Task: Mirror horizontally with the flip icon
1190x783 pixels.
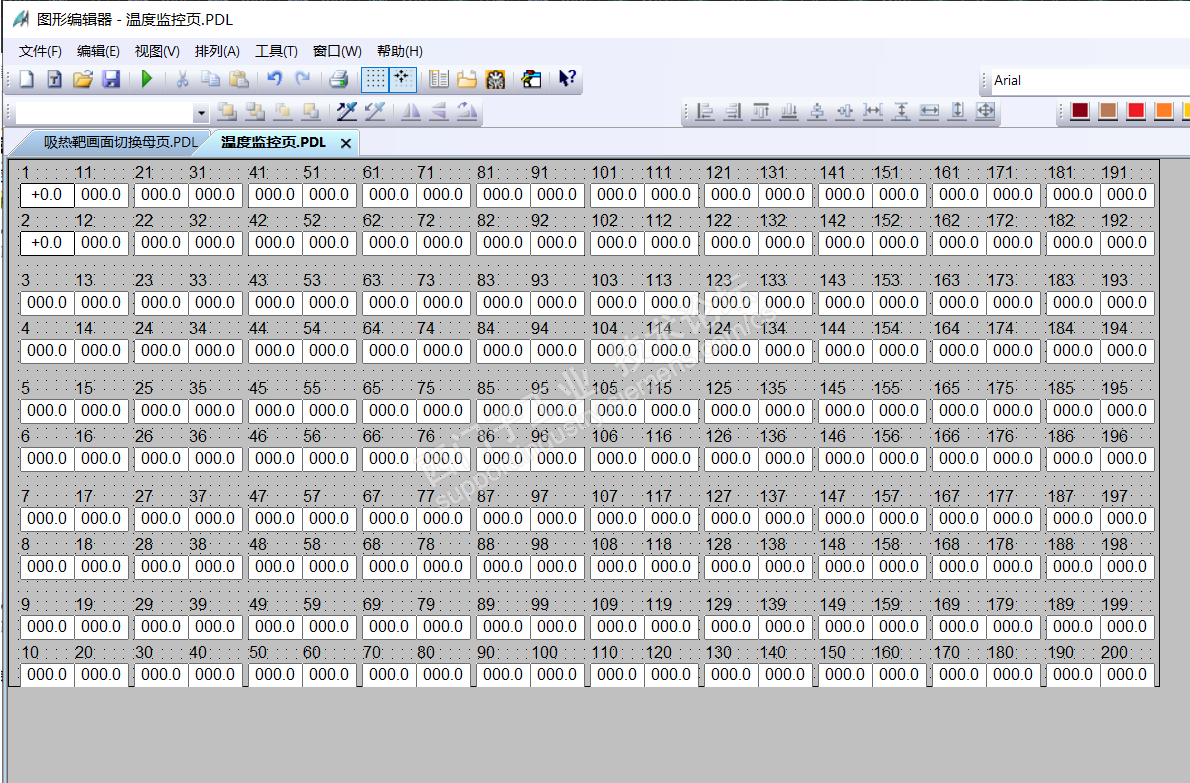Action: point(411,112)
